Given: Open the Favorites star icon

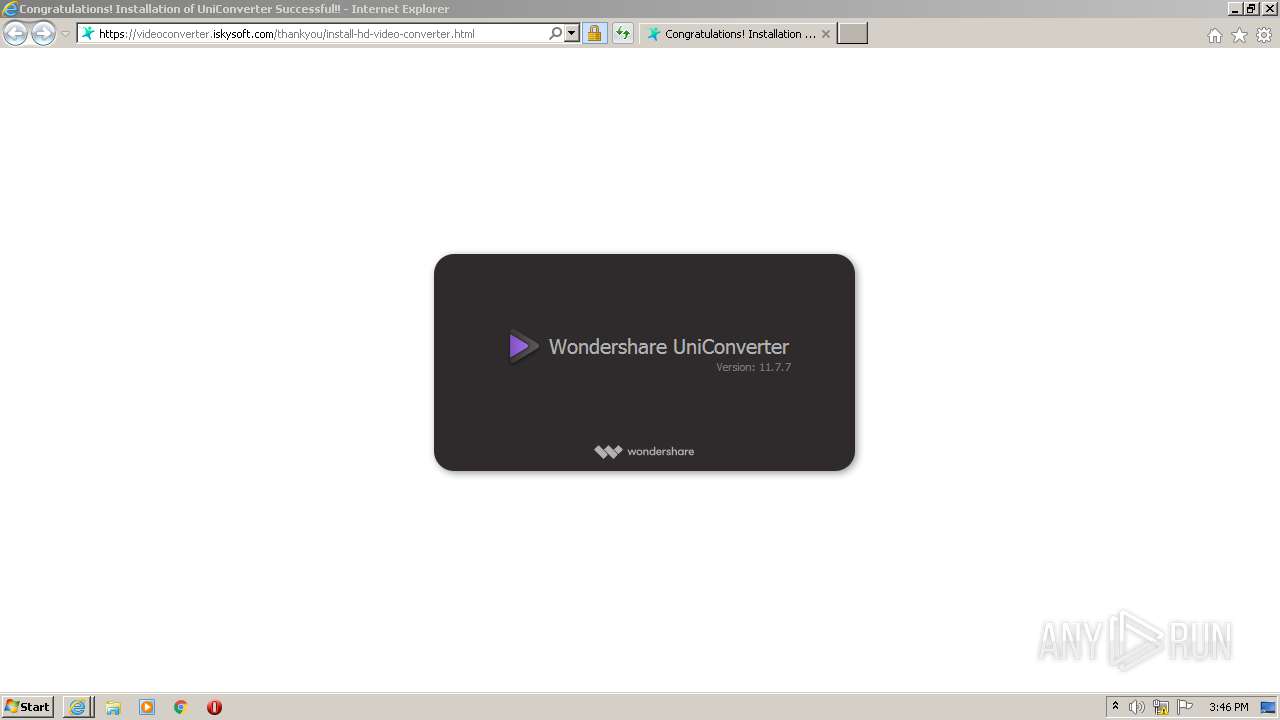Looking at the screenshot, I should (x=1239, y=35).
